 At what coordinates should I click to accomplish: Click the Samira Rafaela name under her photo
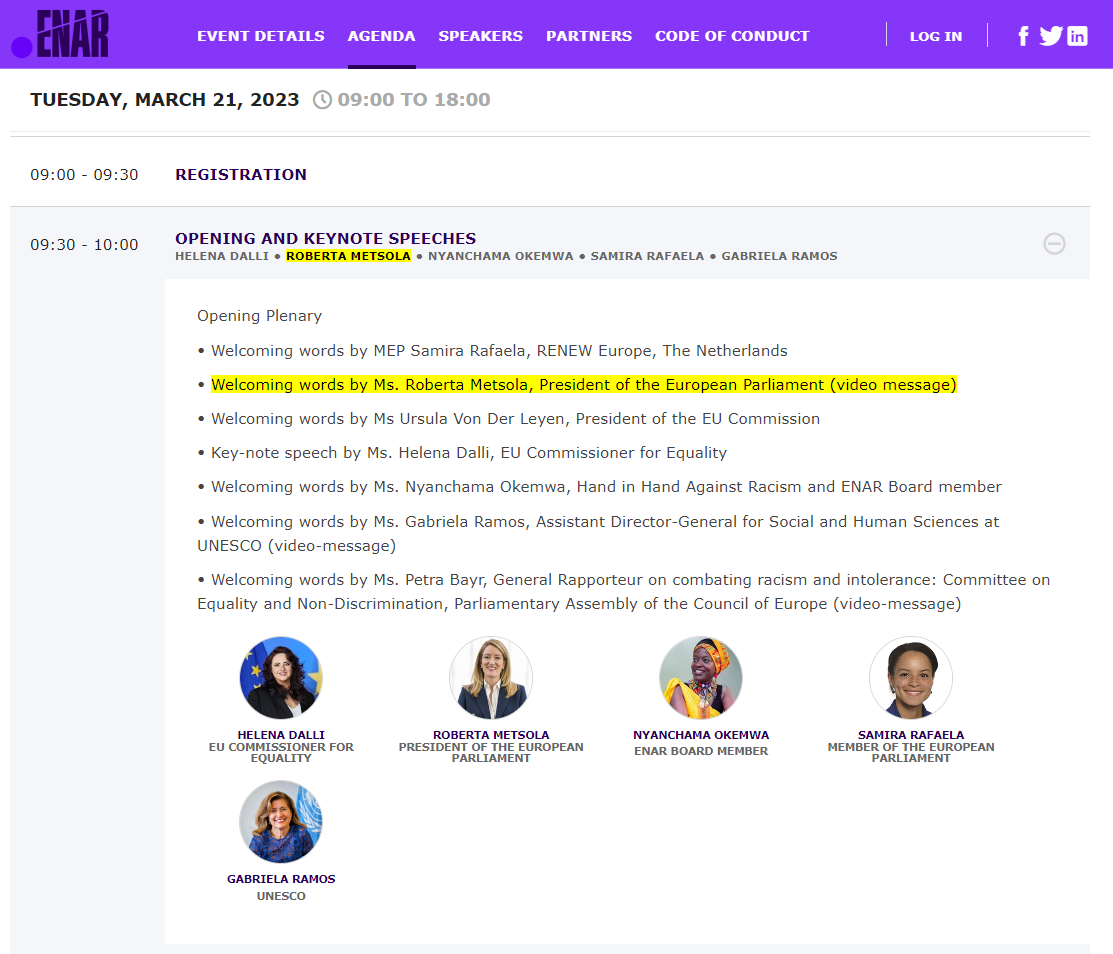coord(911,735)
